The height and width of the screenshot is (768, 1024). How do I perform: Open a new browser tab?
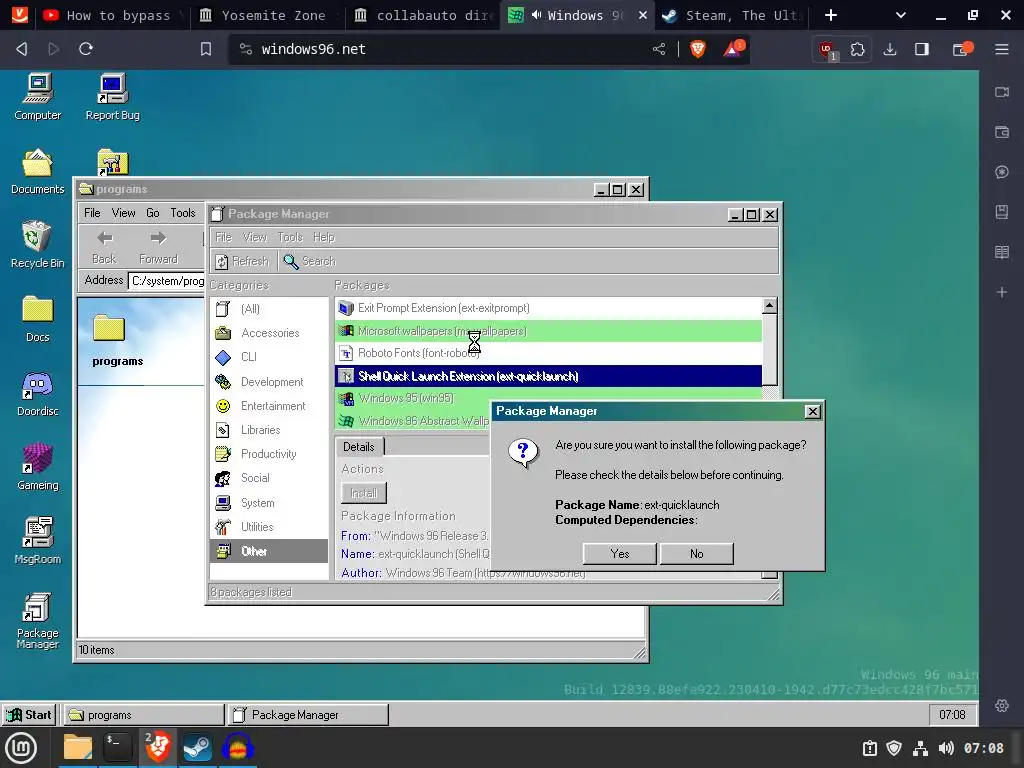(x=831, y=15)
